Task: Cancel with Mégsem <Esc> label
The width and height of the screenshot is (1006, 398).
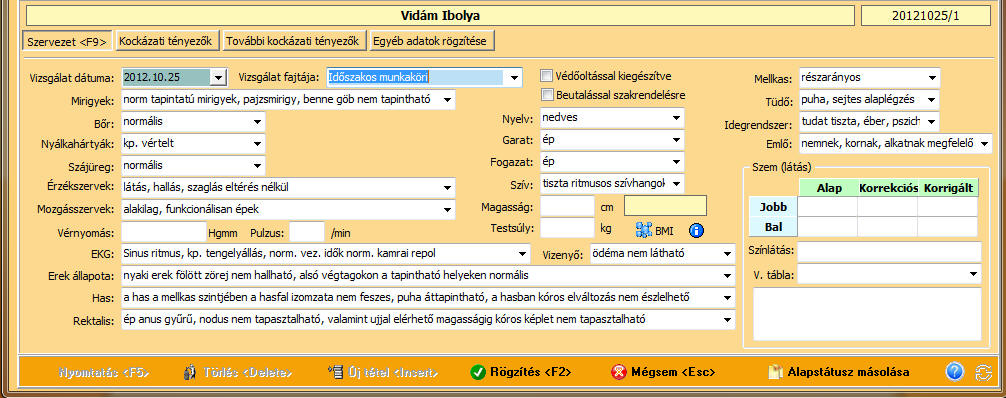Action: pyautogui.click(x=673, y=372)
